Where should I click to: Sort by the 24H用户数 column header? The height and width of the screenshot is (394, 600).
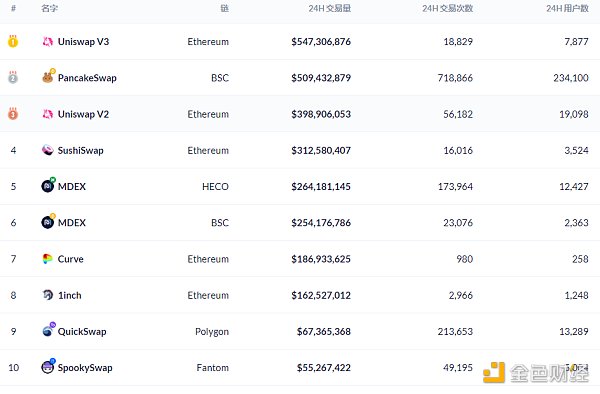click(x=567, y=8)
